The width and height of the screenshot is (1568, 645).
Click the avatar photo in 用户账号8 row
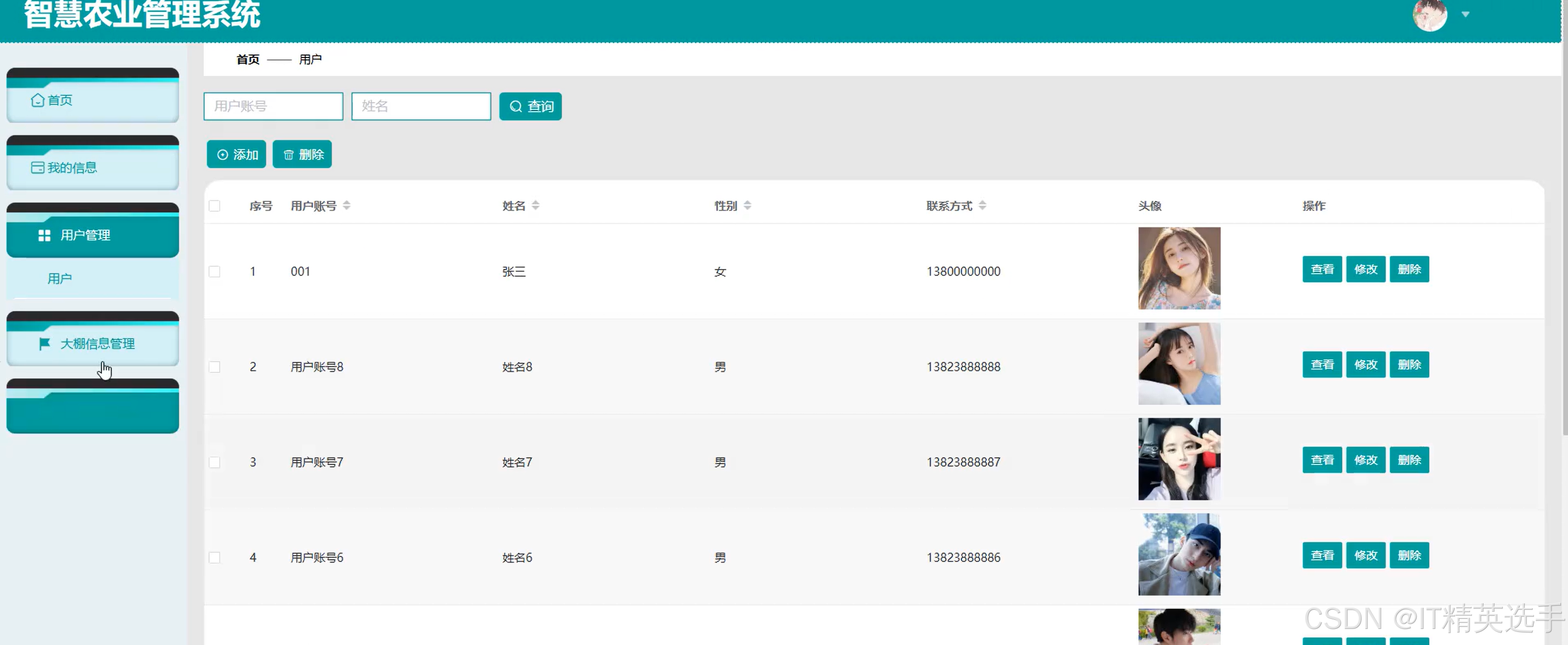(x=1179, y=364)
